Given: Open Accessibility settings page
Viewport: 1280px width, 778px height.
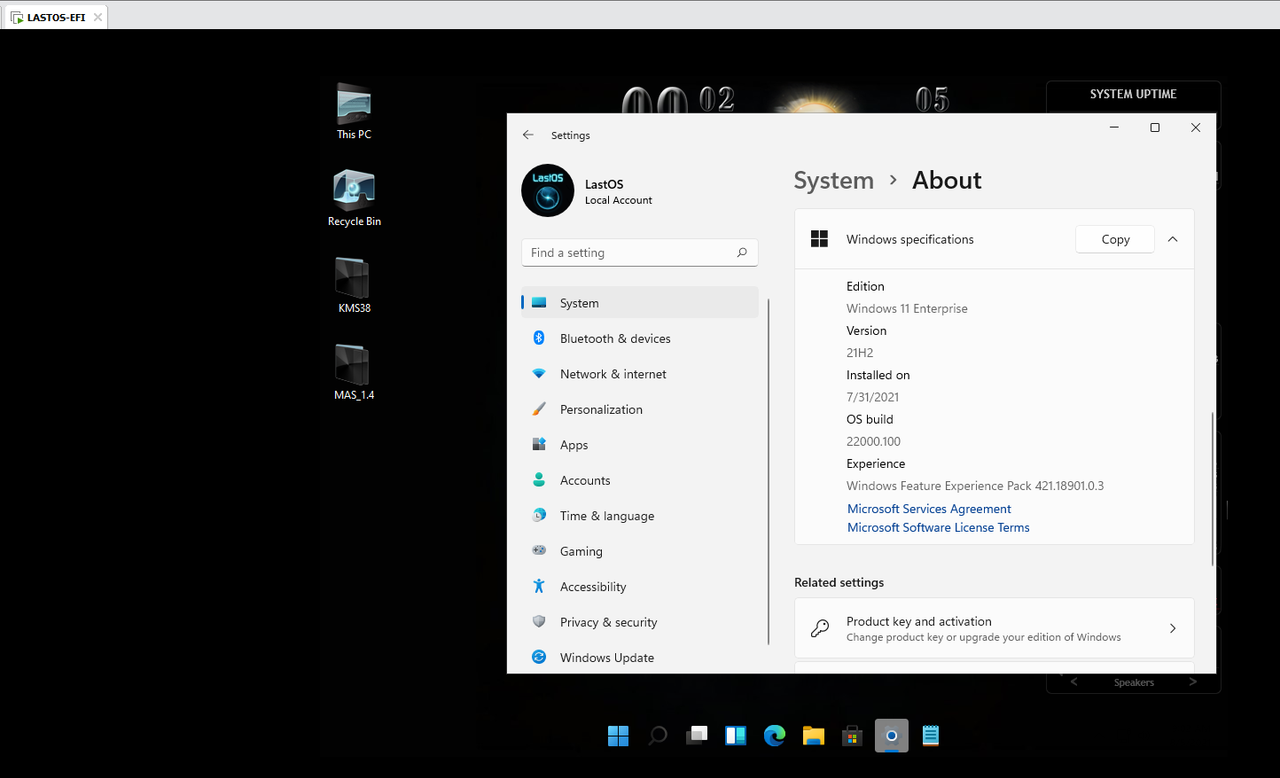Looking at the screenshot, I should click(x=640, y=586).
